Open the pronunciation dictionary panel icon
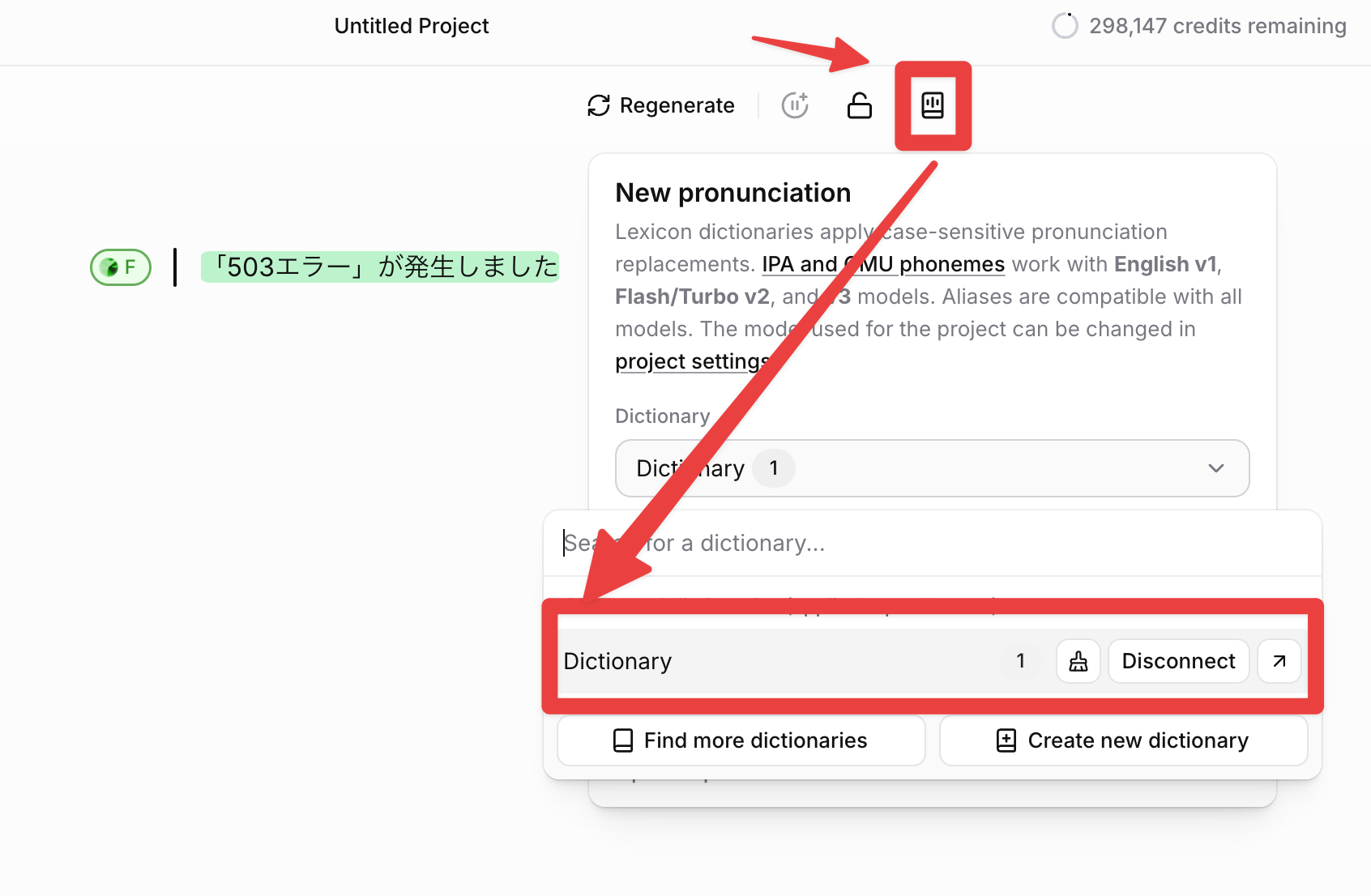Image resolution: width=1371 pixels, height=896 pixels. coord(933,105)
